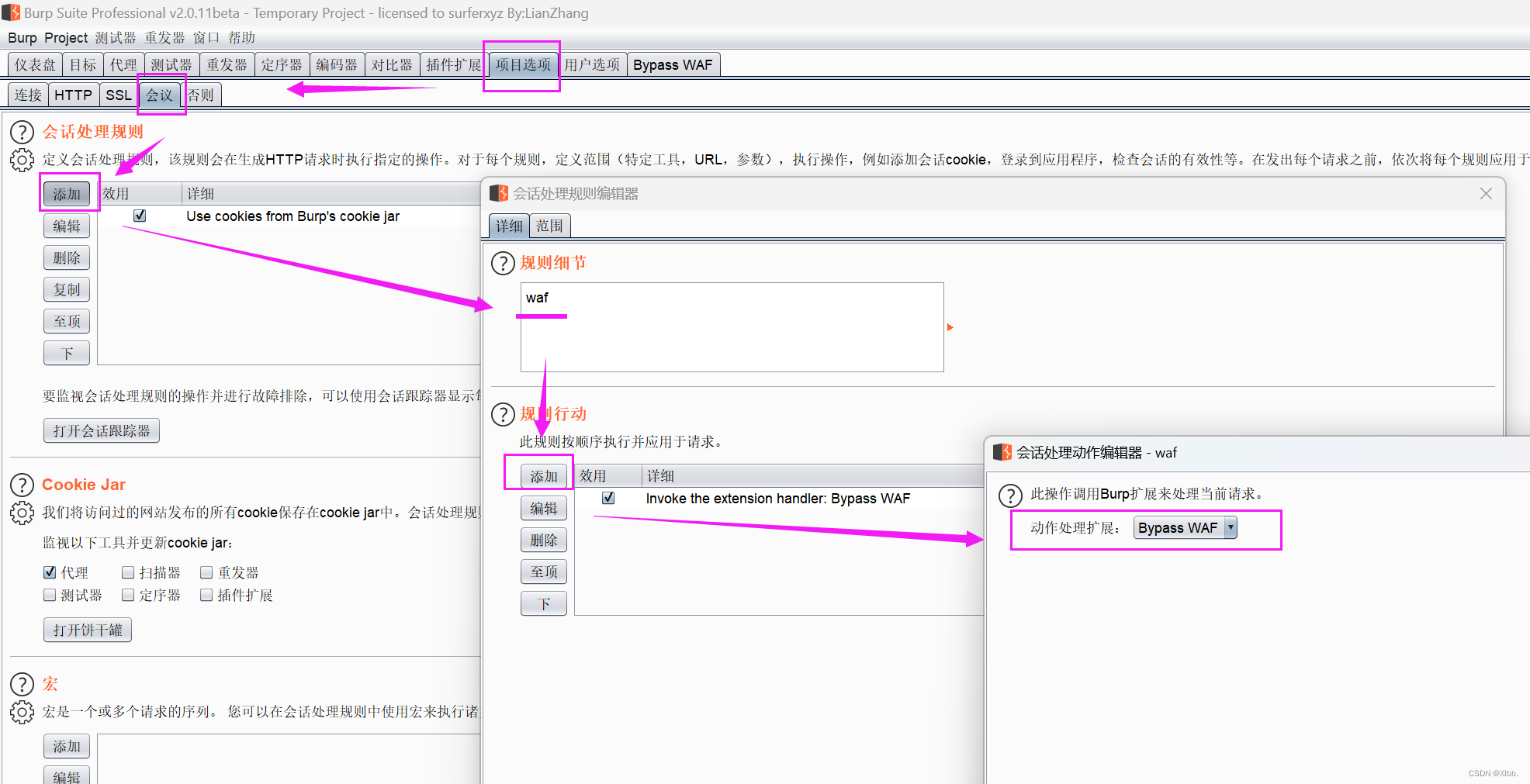1530x784 pixels.
Task: Move session rule with 至顶 button
Action: [67, 321]
